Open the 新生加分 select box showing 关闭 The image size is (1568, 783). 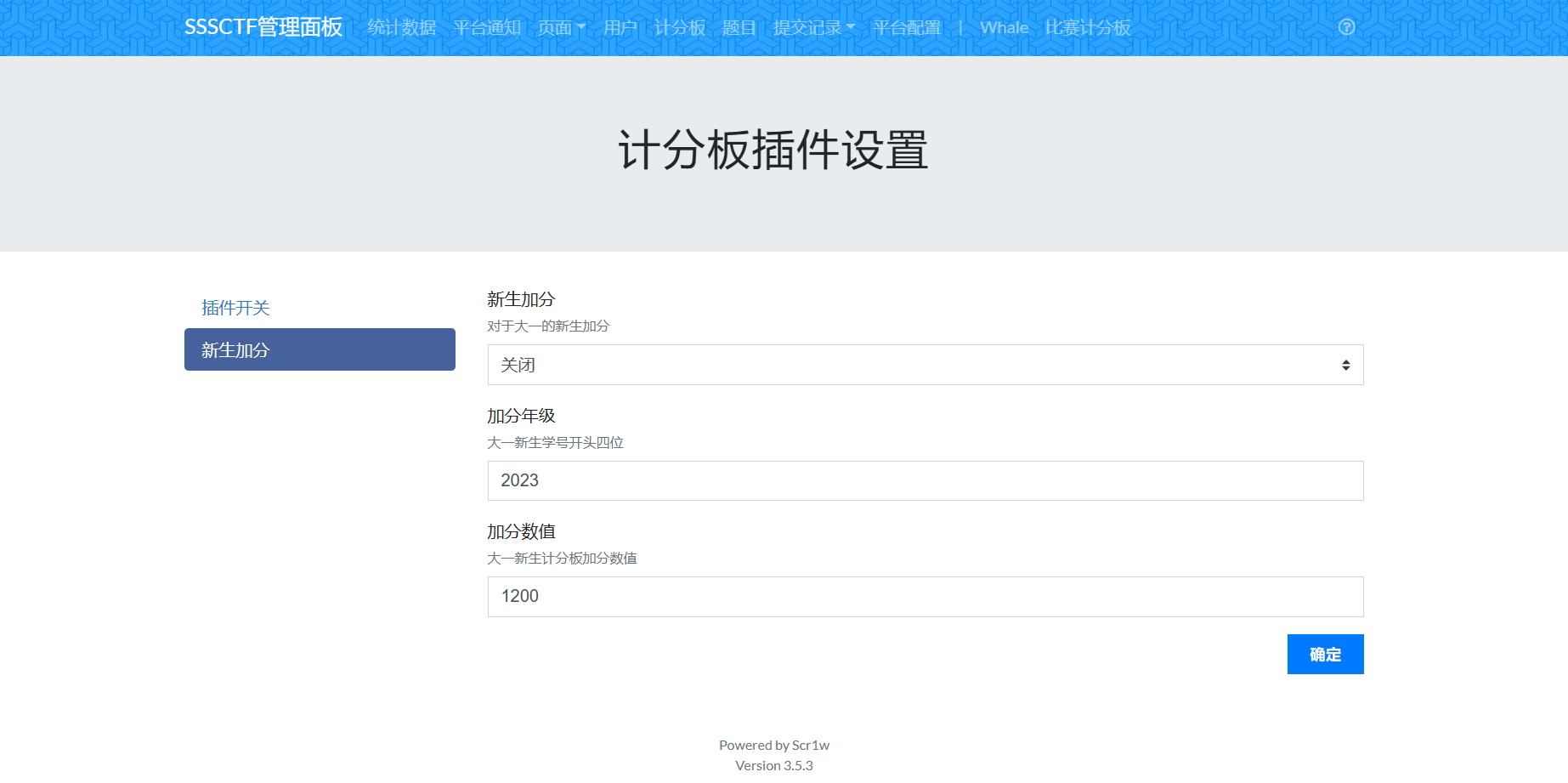point(925,365)
